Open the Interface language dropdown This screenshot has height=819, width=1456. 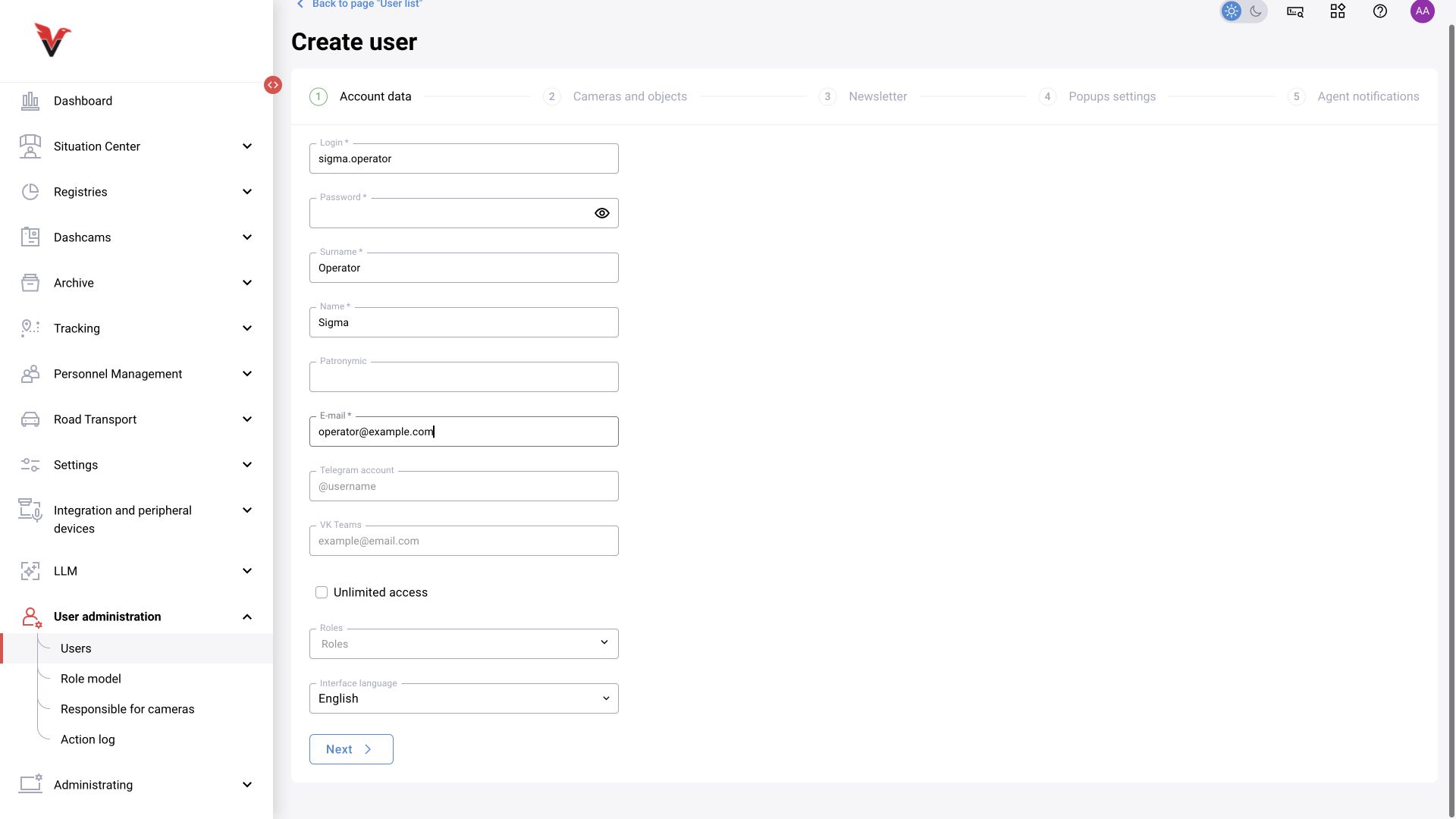464,698
